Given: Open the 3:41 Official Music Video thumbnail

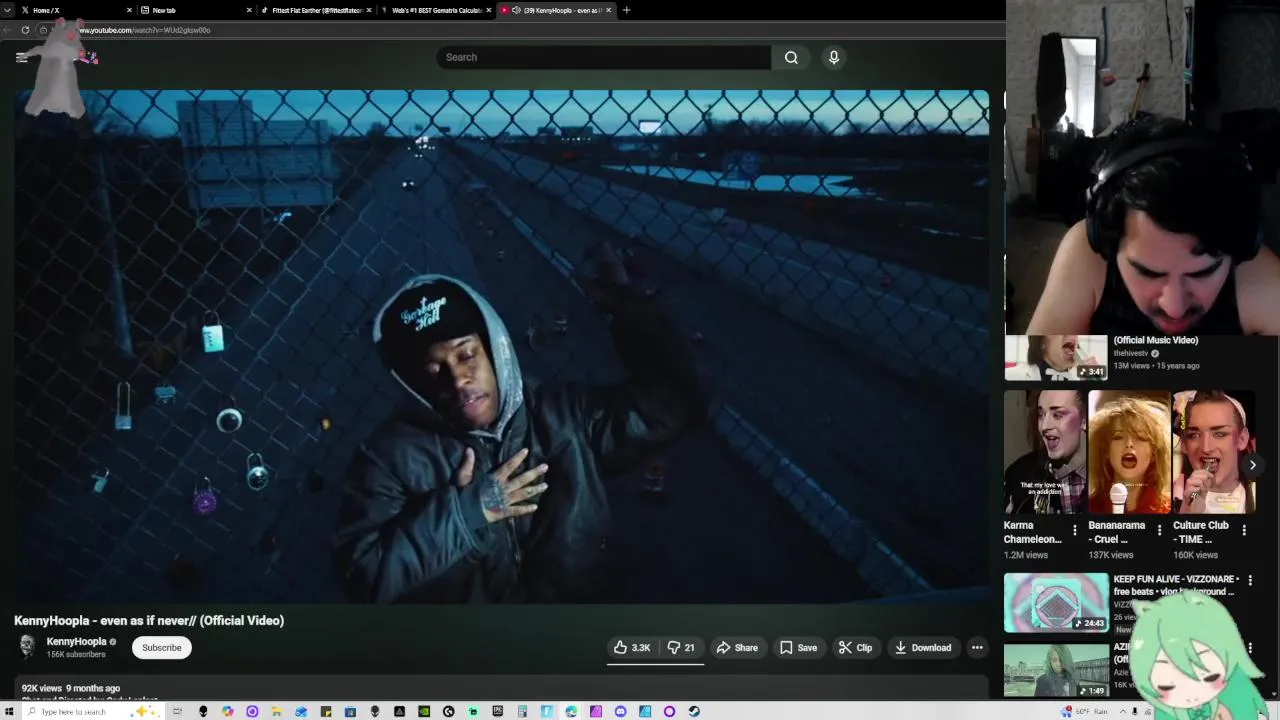Looking at the screenshot, I should click(x=1056, y=358).
